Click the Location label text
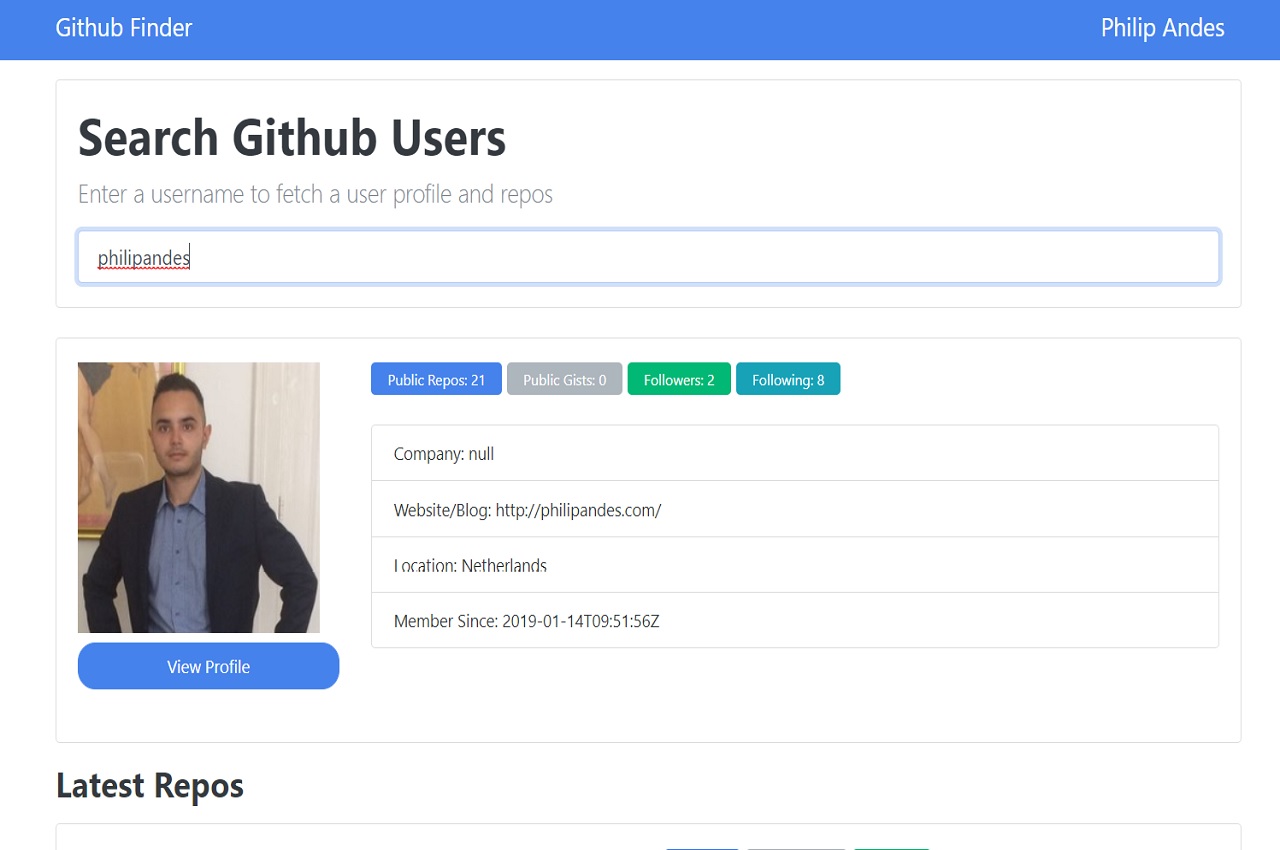The height and width of the screenshot is (850, 1280). click(x=425, y=565)
